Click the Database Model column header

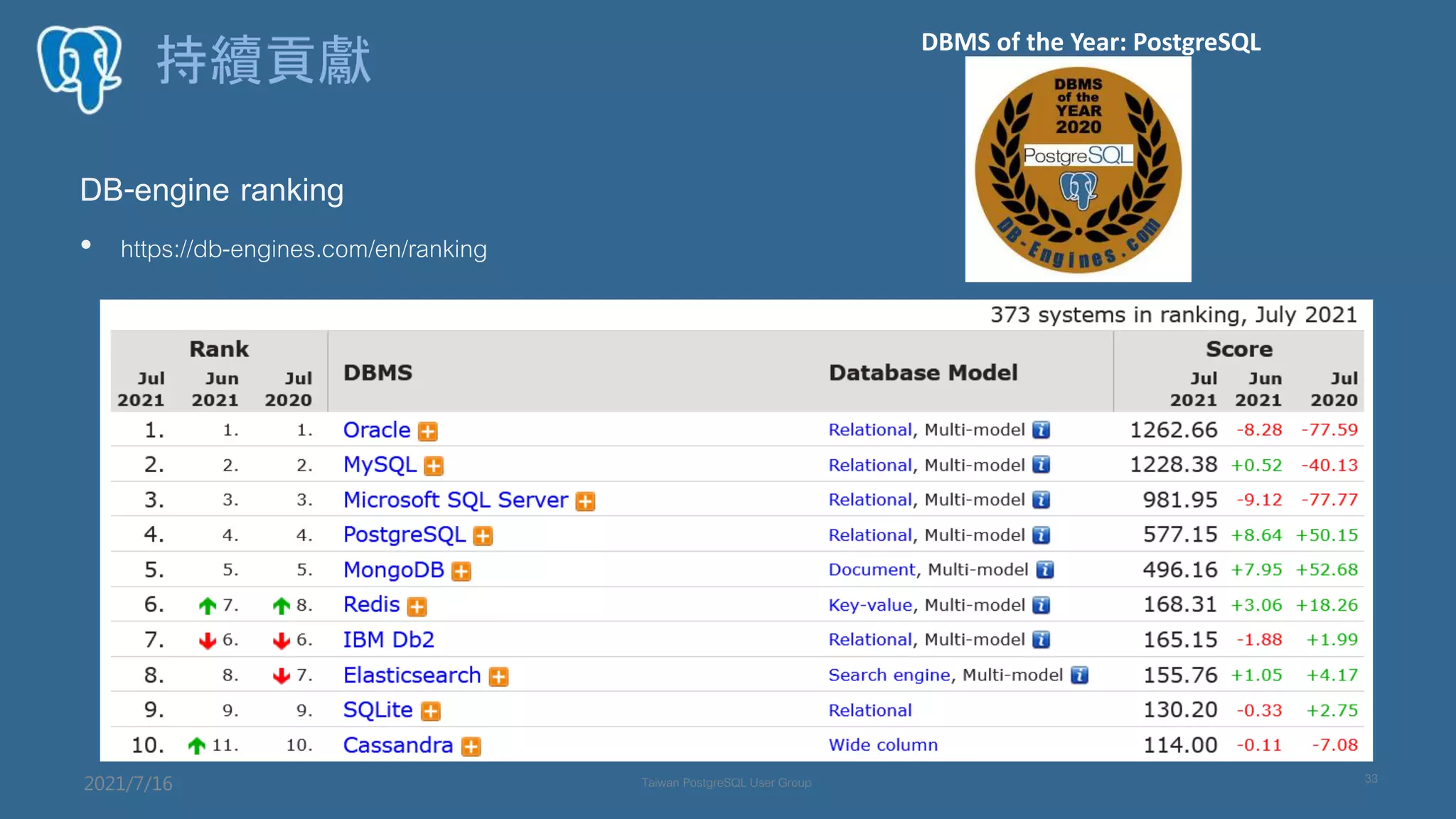point(923,373)
